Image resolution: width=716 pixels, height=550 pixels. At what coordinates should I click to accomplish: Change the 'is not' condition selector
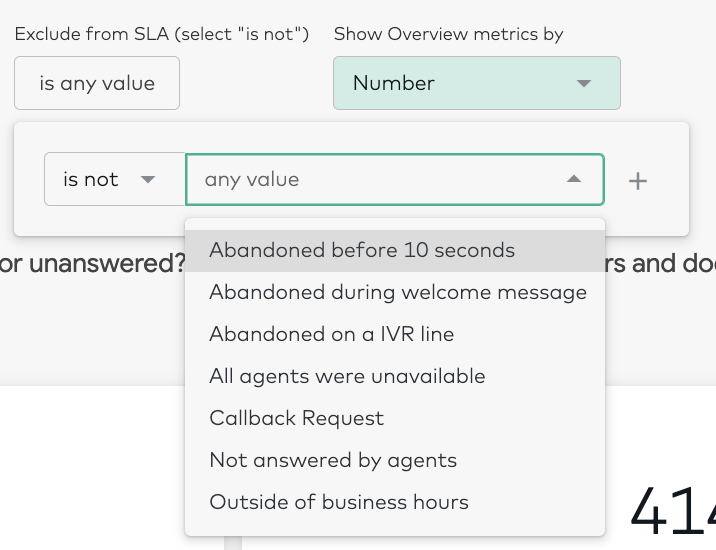[x=115, y=179]
